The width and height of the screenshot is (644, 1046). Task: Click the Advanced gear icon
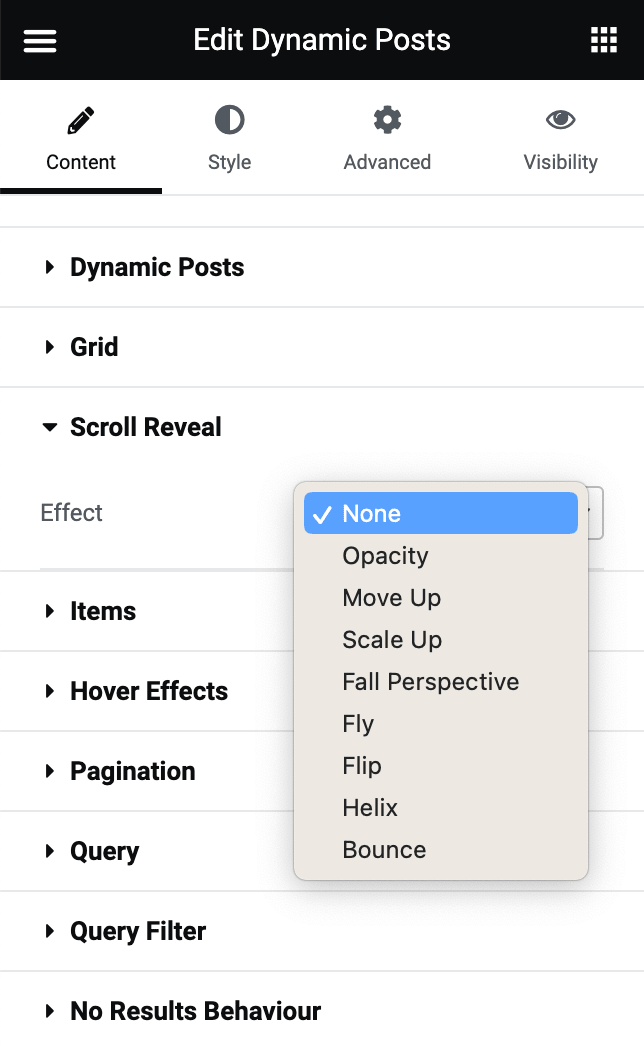coord(387,122)
